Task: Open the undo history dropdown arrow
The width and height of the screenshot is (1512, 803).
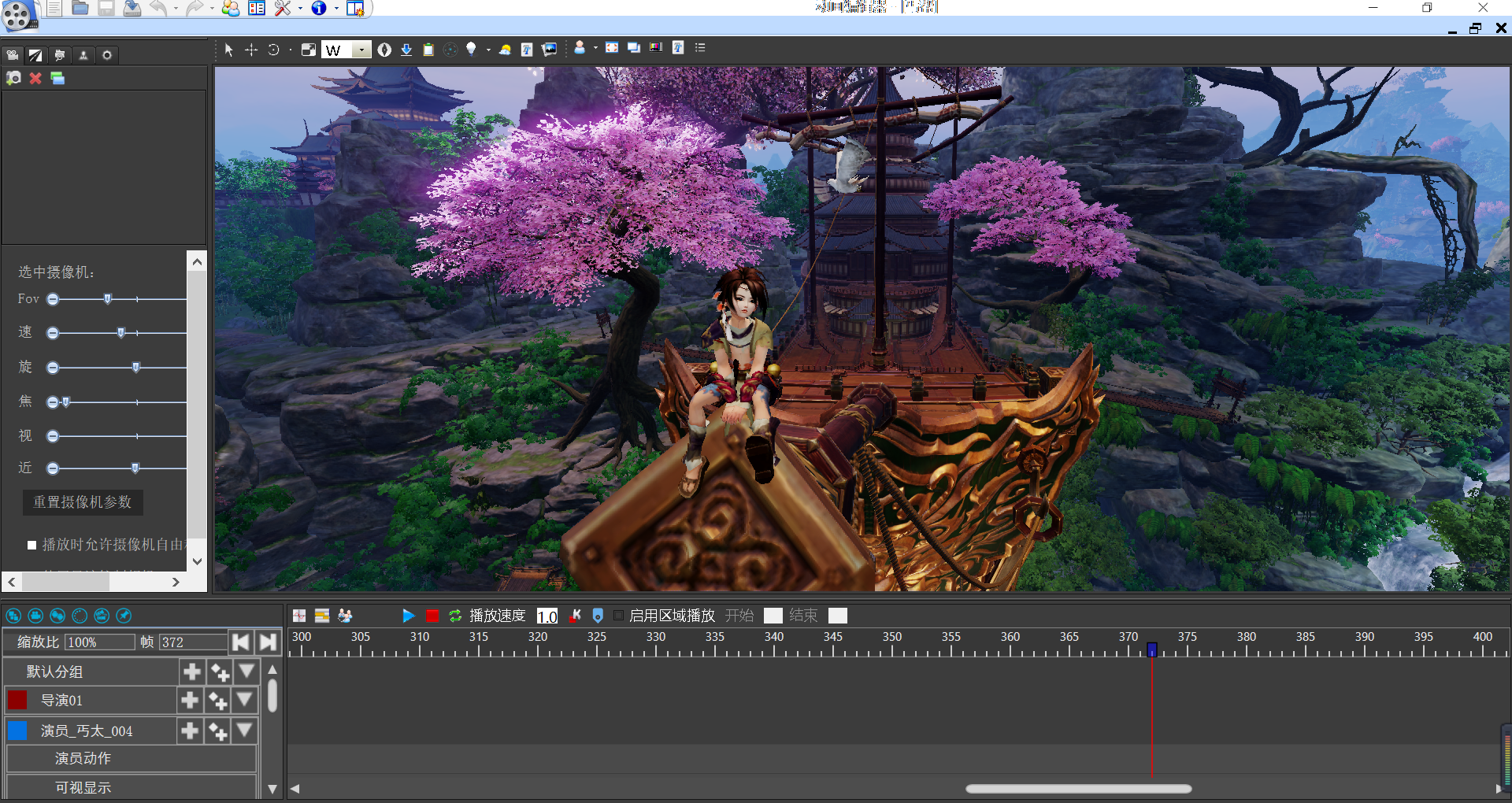Action: (x=175, y=9)
